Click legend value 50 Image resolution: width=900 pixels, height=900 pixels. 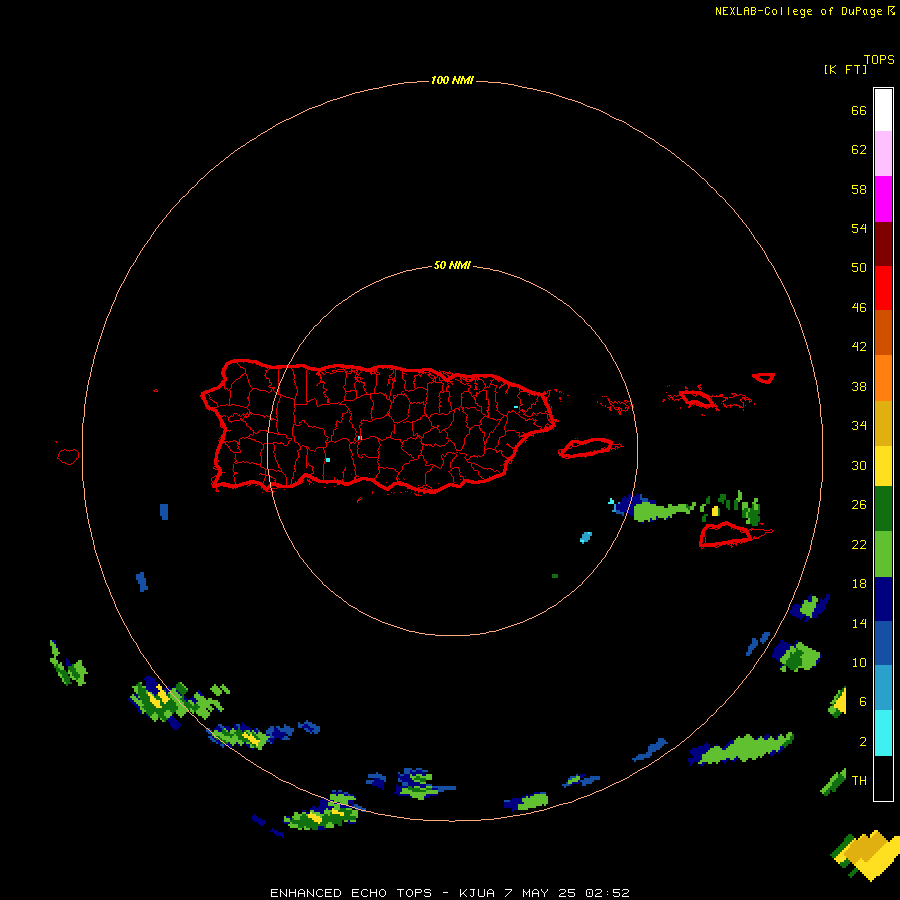pos(859,267)
